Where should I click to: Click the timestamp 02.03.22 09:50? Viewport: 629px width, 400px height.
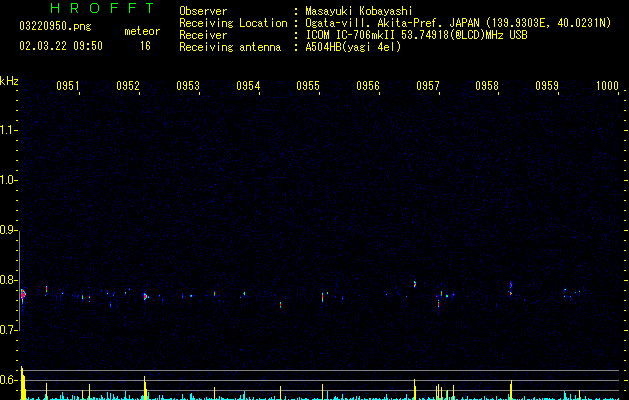[61, 46]
